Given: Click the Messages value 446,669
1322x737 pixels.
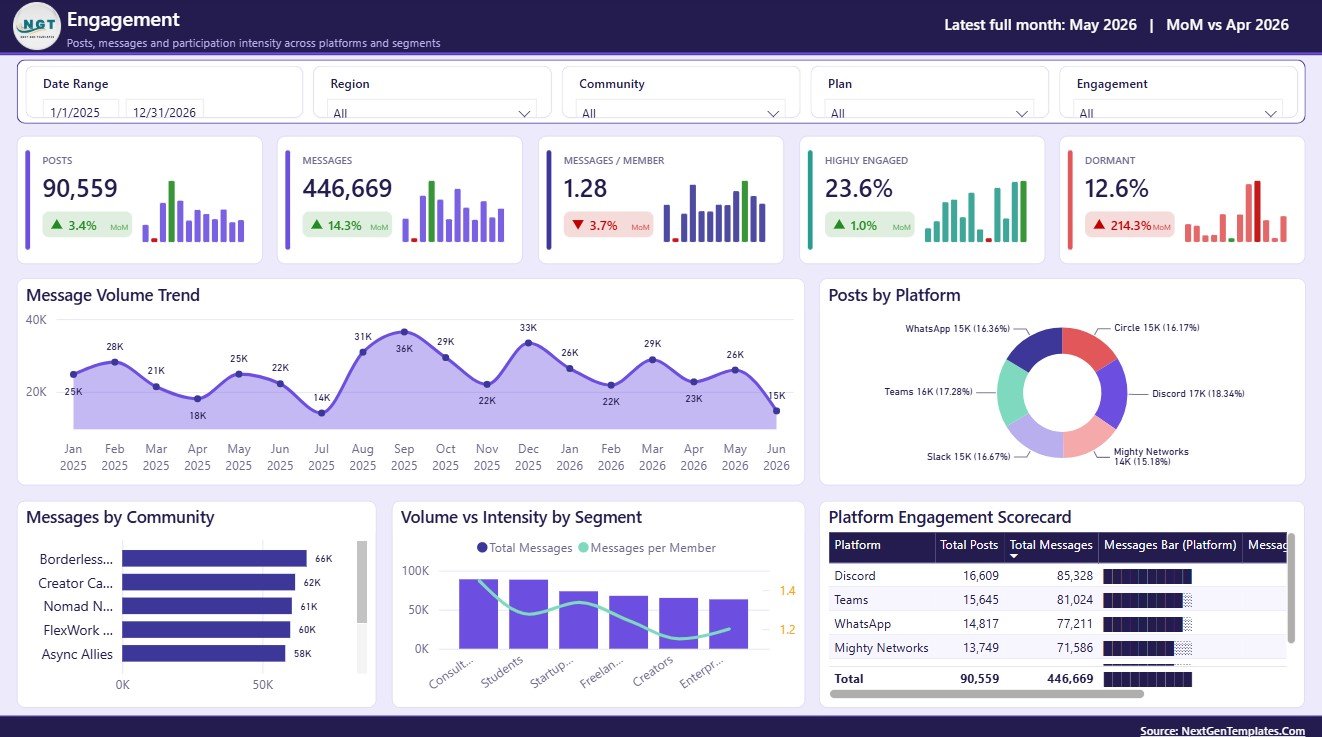Looking at the screenshot, I should [x=347, y=188].
